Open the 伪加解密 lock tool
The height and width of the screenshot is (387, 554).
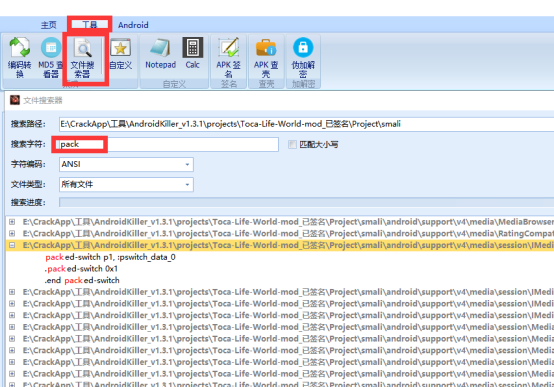pyautogui.click(x=303, y=57)
